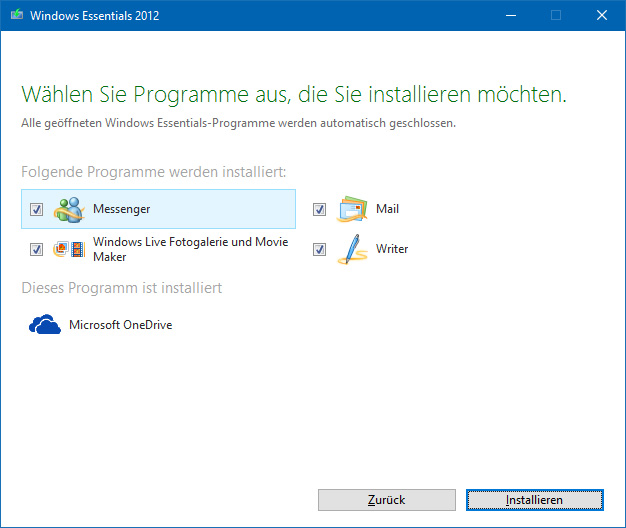Uncheck the Writer checkbox

[319, 249]
